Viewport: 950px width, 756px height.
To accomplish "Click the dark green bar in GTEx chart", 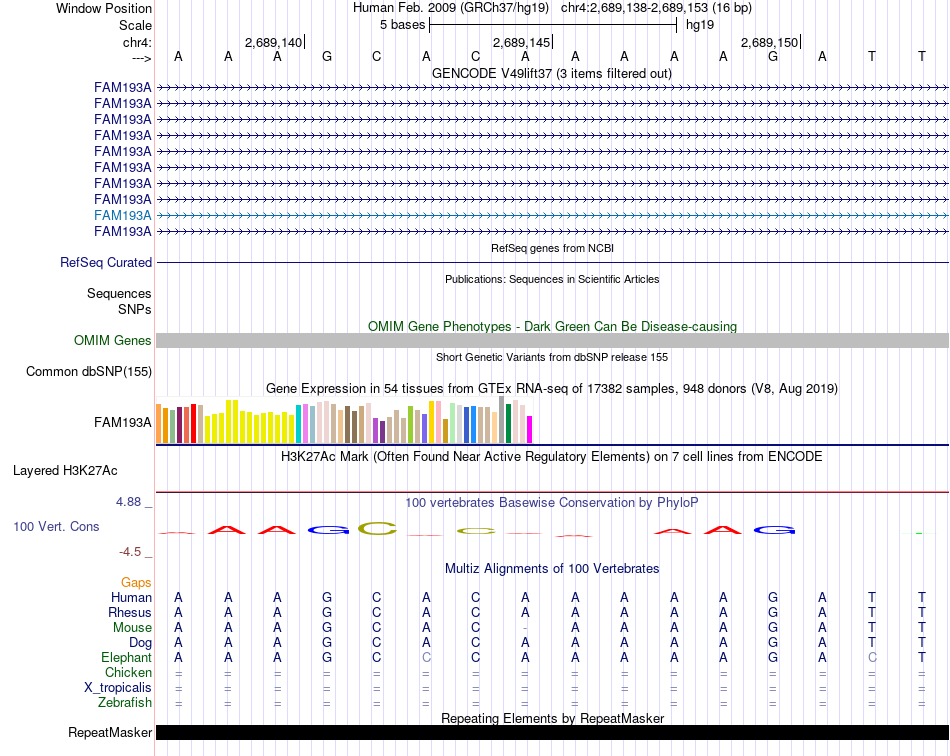I will pos(508,423).
